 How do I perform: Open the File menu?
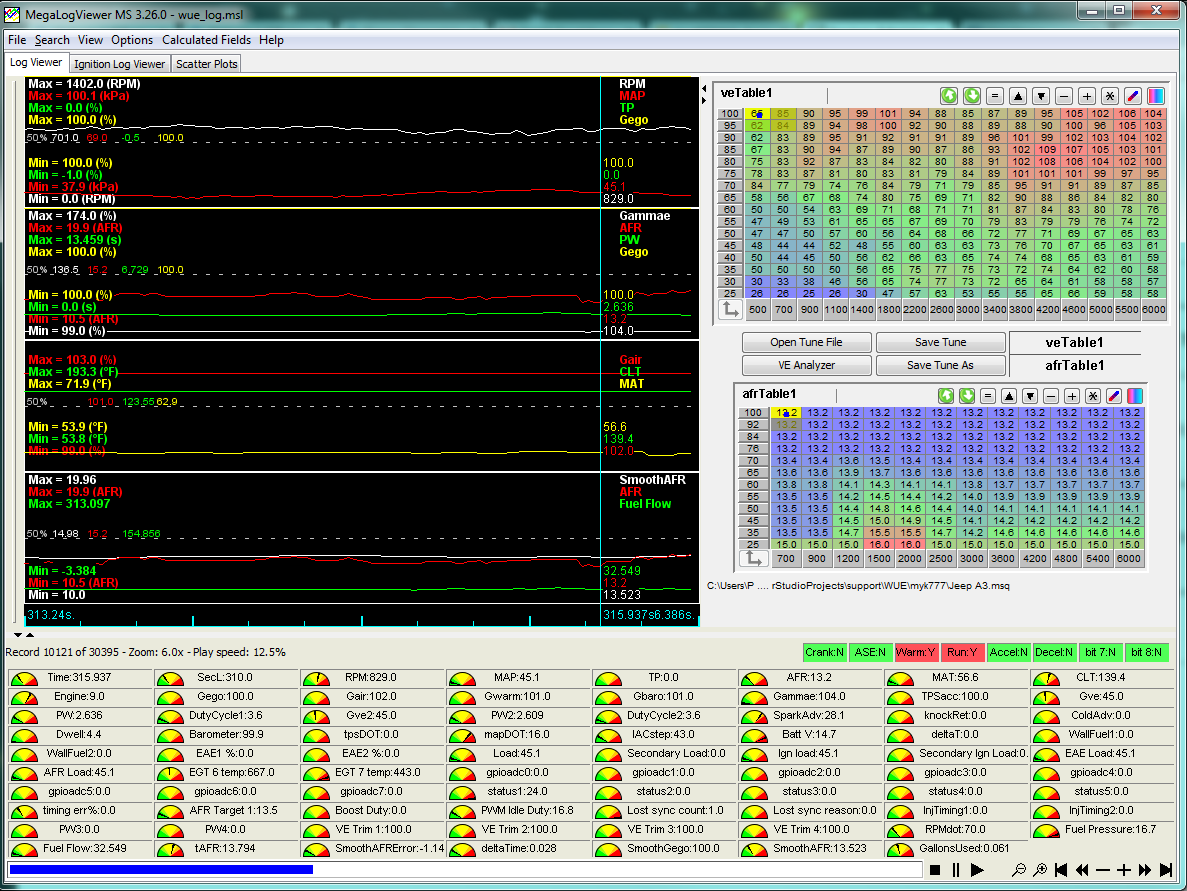pos(17,40)
